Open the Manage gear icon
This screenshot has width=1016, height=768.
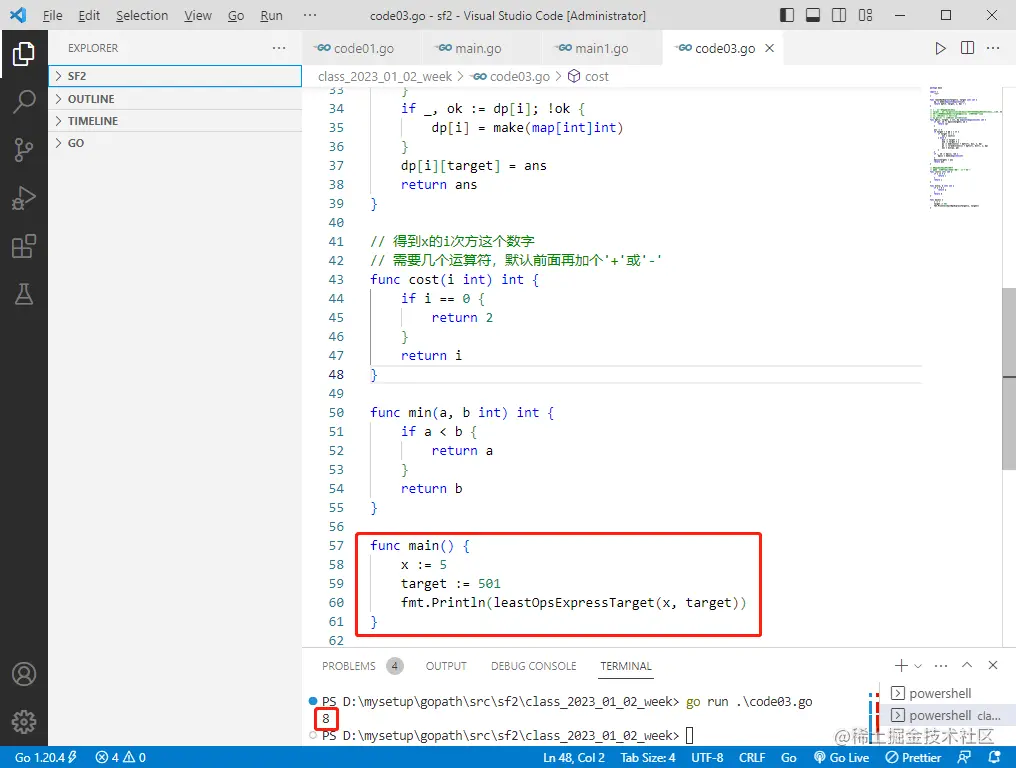[x=23, y=721]
